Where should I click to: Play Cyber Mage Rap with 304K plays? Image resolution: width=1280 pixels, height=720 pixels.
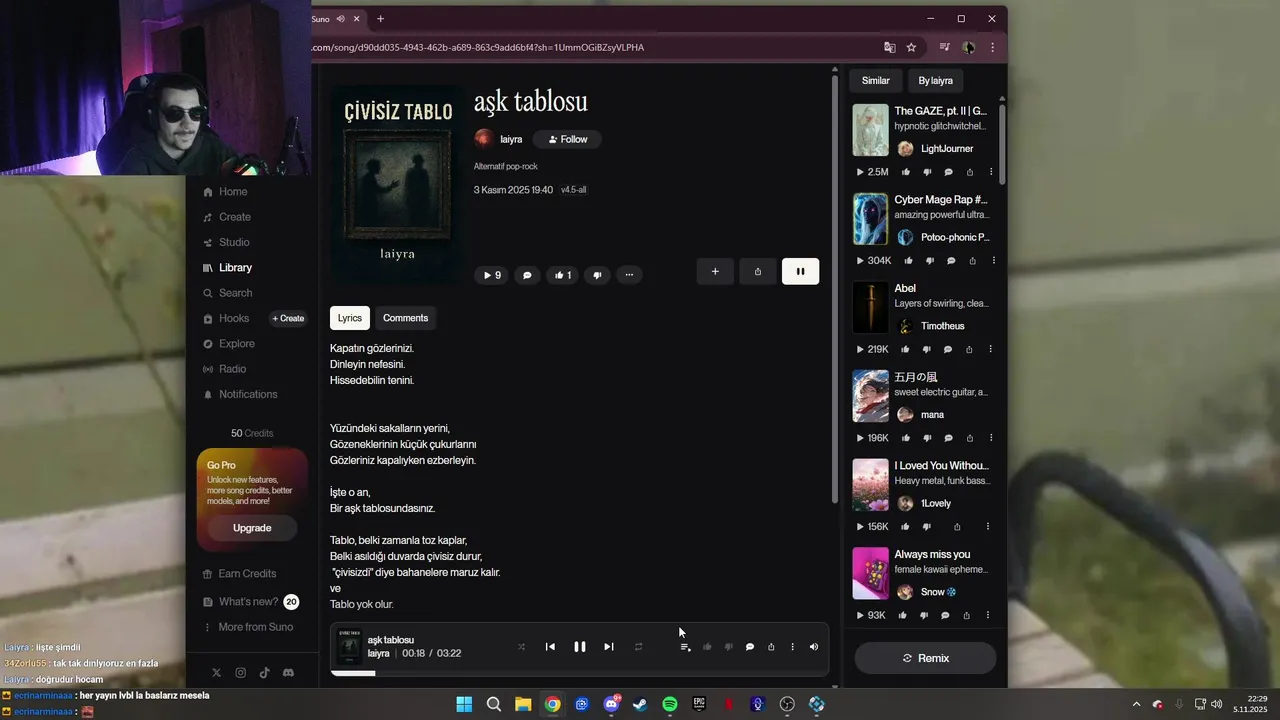click(x=874, y=261)
